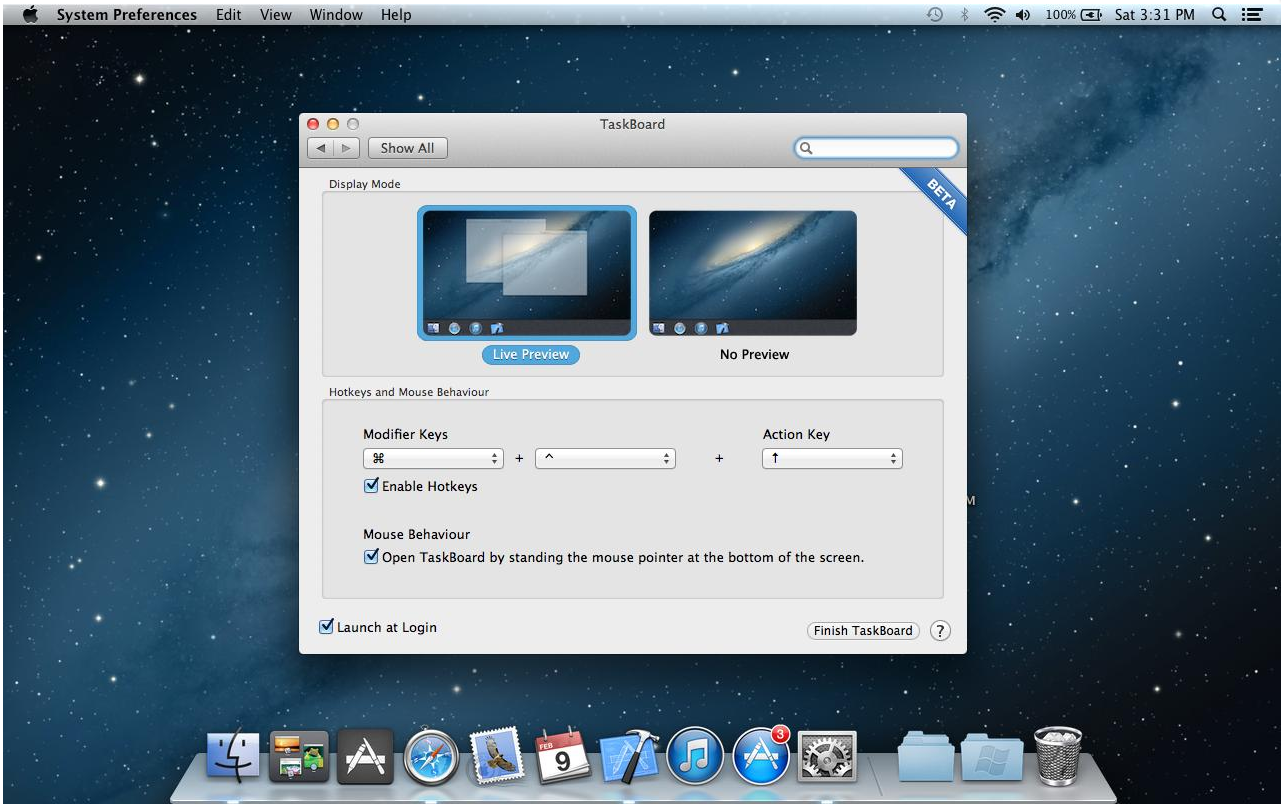Open the Window menu
The height and width of the screenshot is (804, 1281).
tap(336, 14)
